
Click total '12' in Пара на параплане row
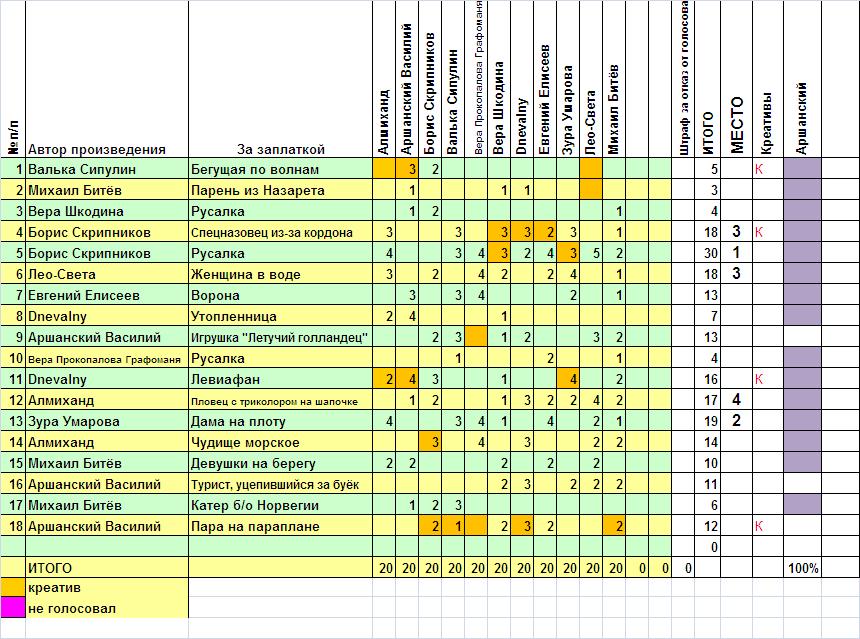pyautogui.click(x=708, y=527)
